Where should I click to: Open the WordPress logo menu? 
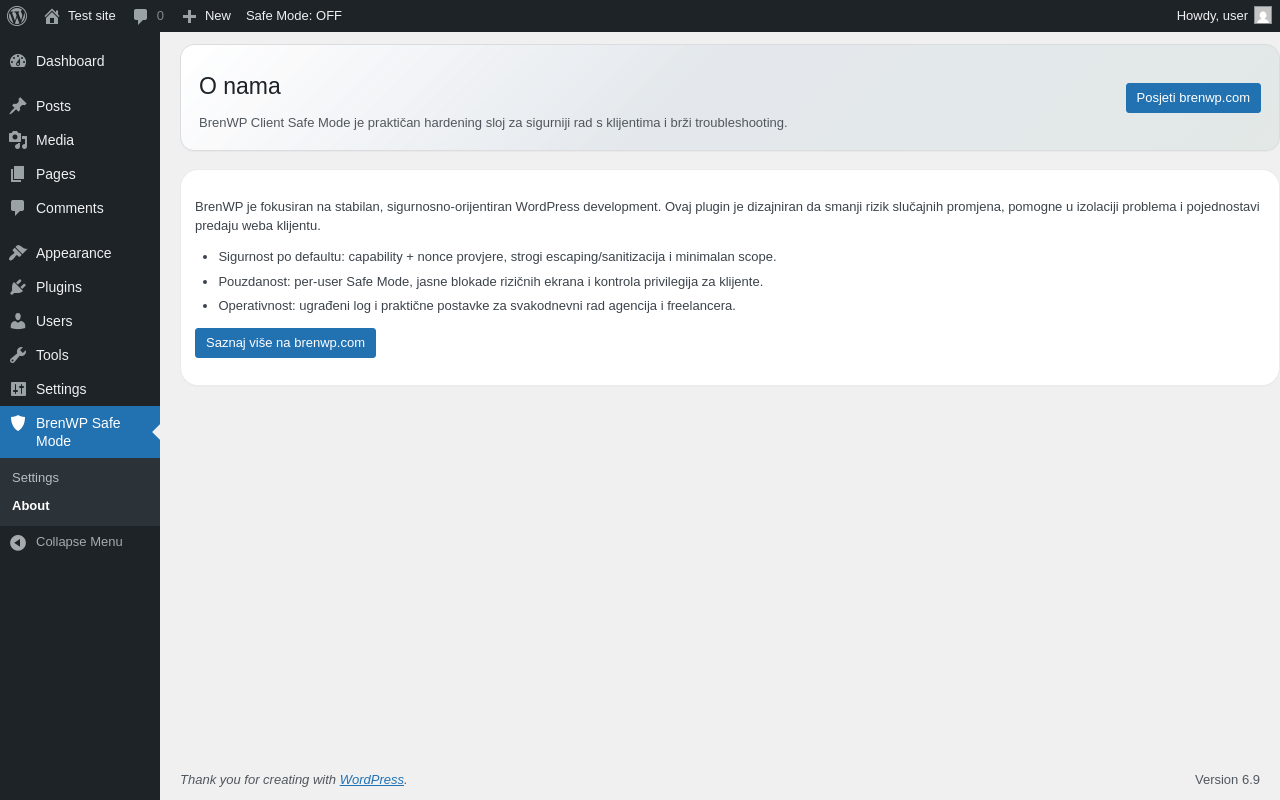17,16
